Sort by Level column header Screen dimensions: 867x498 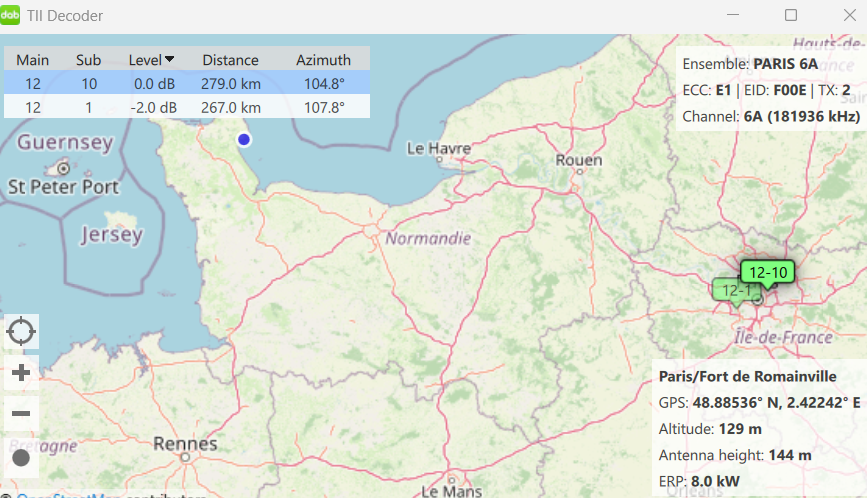[x=152, y=60]
